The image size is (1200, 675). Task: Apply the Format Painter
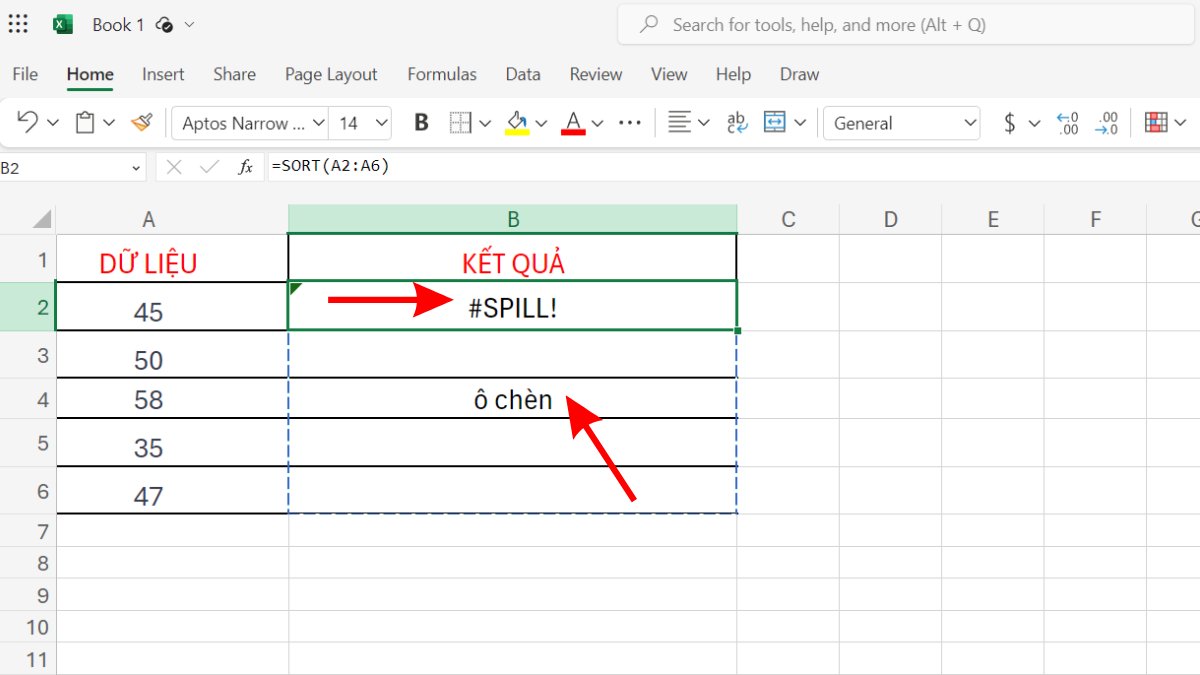141,122
